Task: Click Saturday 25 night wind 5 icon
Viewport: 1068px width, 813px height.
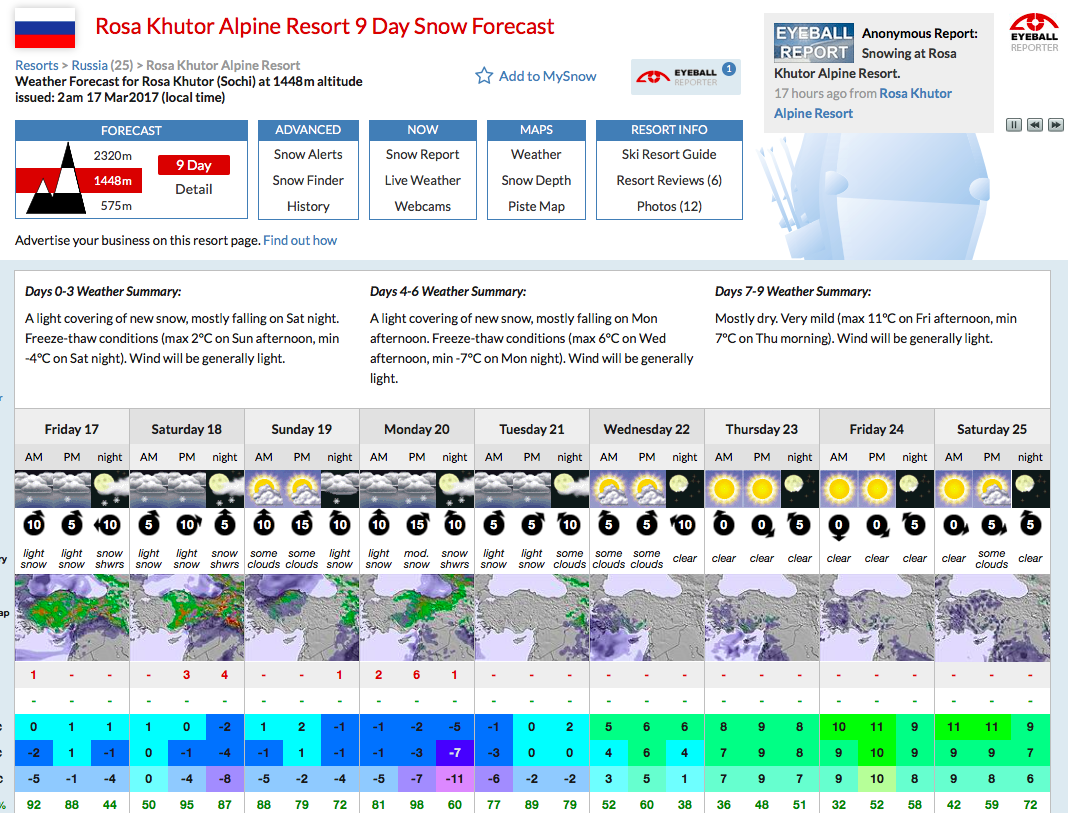Action: pyautogui.click(x=1030, y=524)
